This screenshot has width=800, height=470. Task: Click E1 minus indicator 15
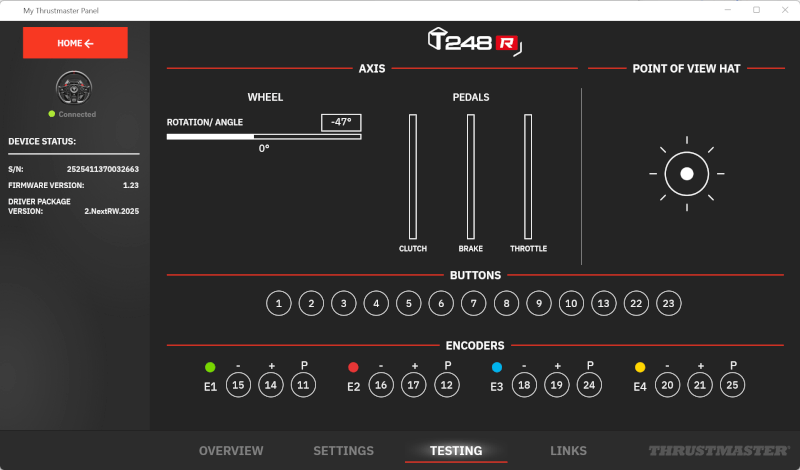tap(238, 385)
